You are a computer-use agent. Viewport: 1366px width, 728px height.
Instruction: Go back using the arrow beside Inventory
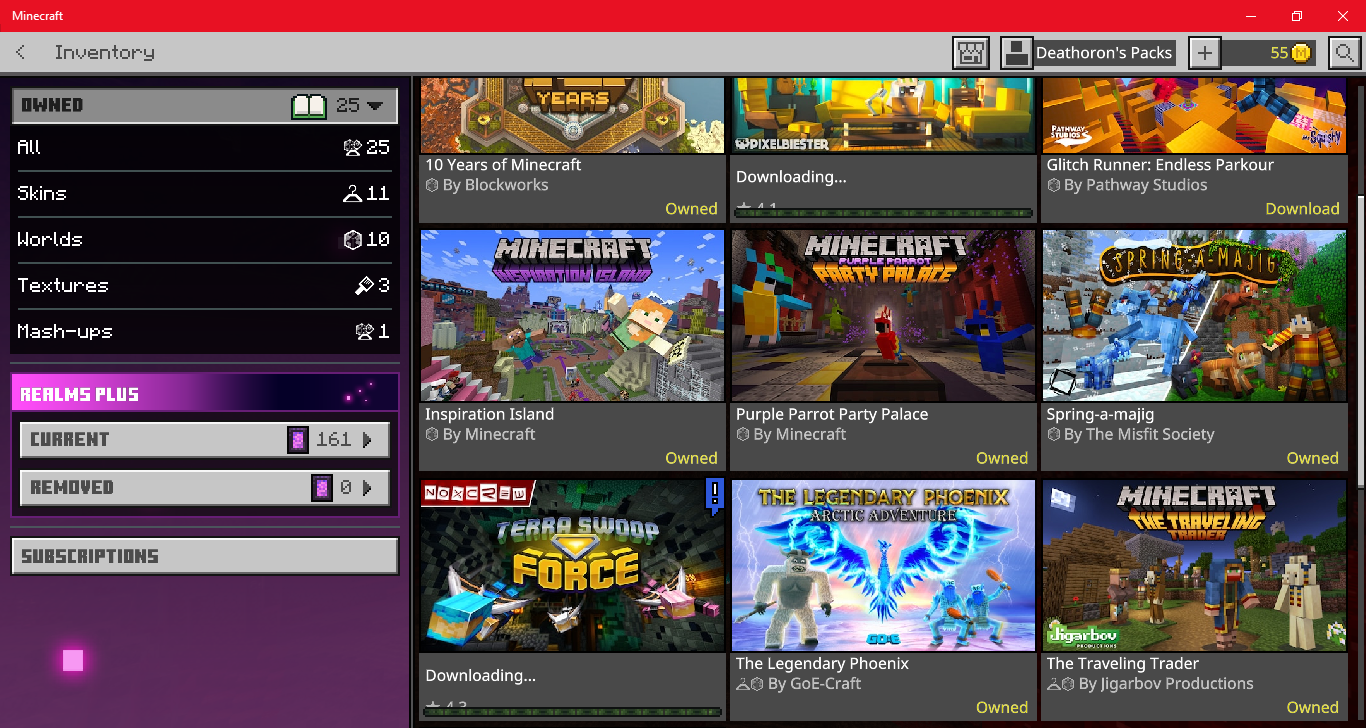[21, 52]
